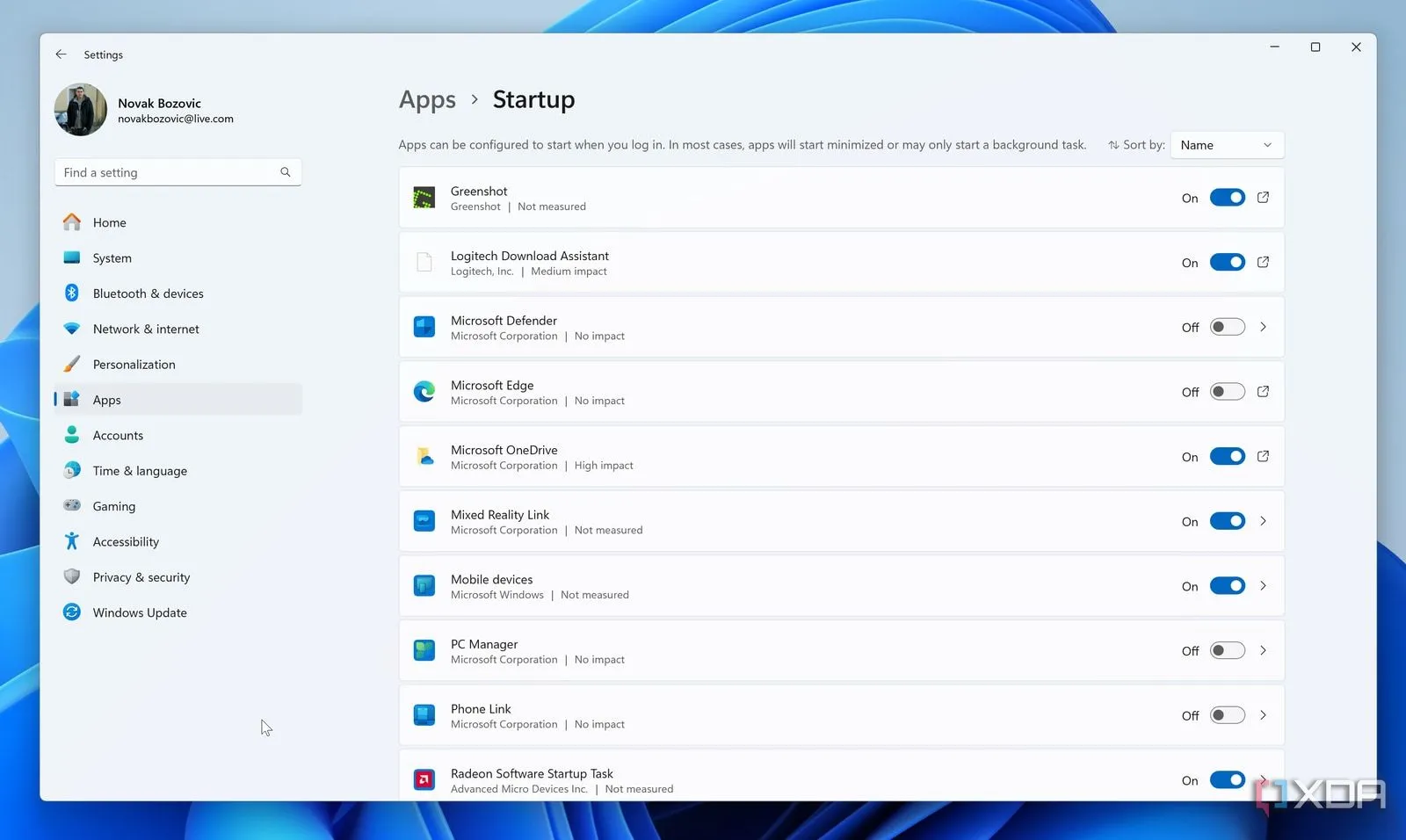Disable Greenshot startup toggle
Viewport: 1406px width, 840px height.
point(1227,197)
